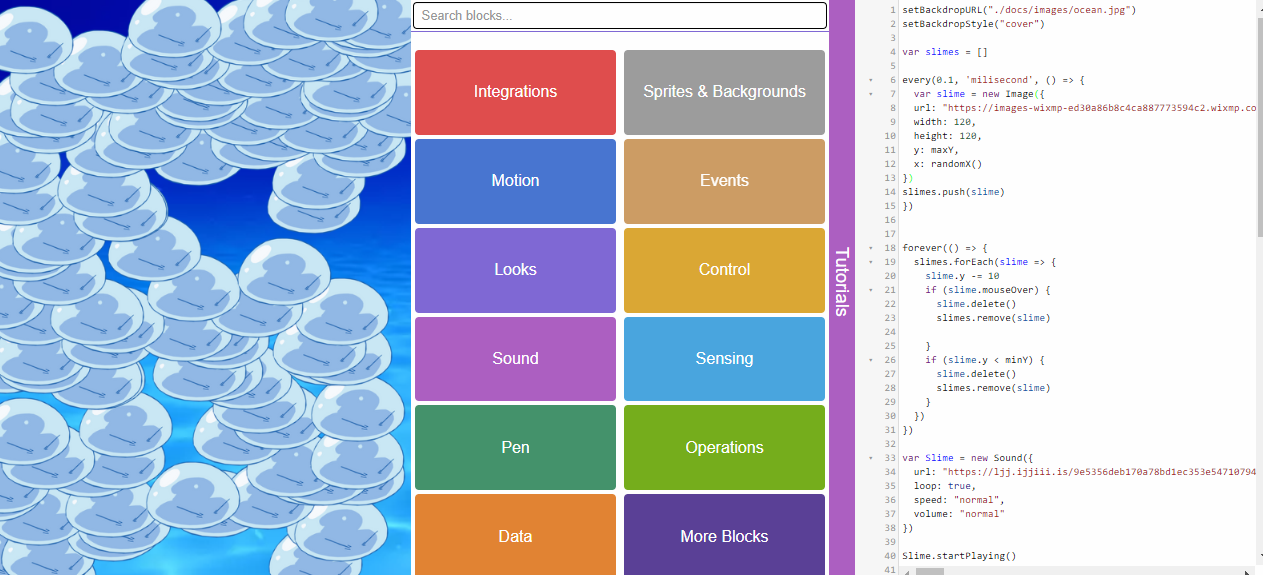Screen dimensions: 1263x575
Task: Fold the slimes.forEach block at line 19
Action: [x=870, y=262]
